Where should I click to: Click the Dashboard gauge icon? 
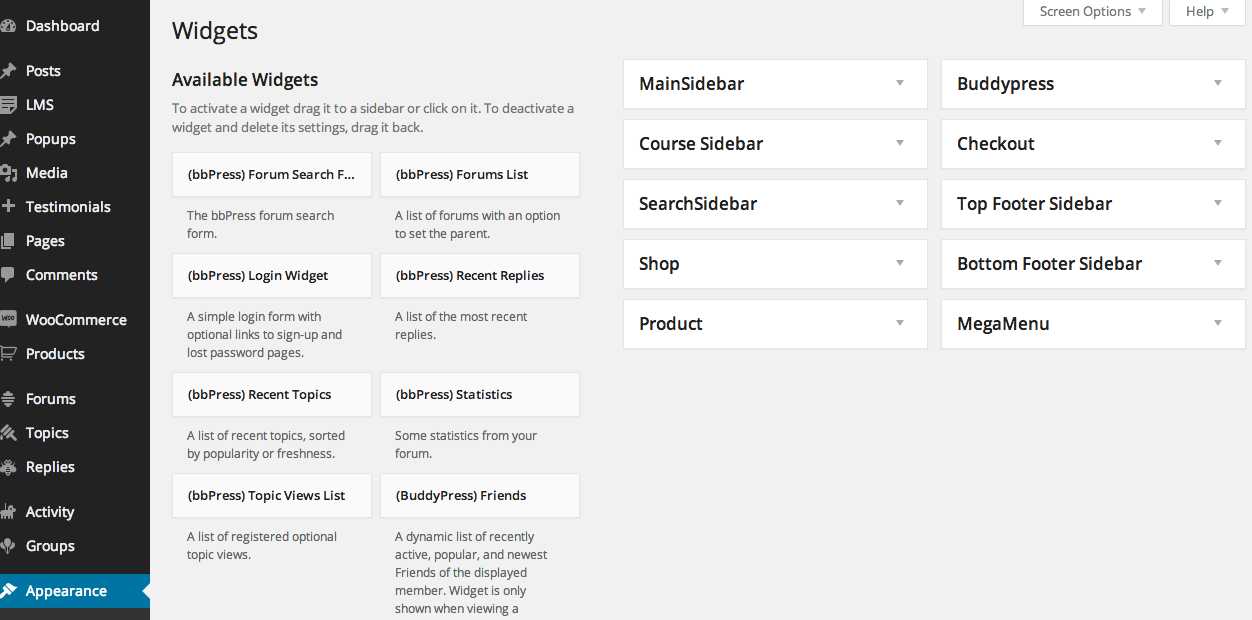7,26
